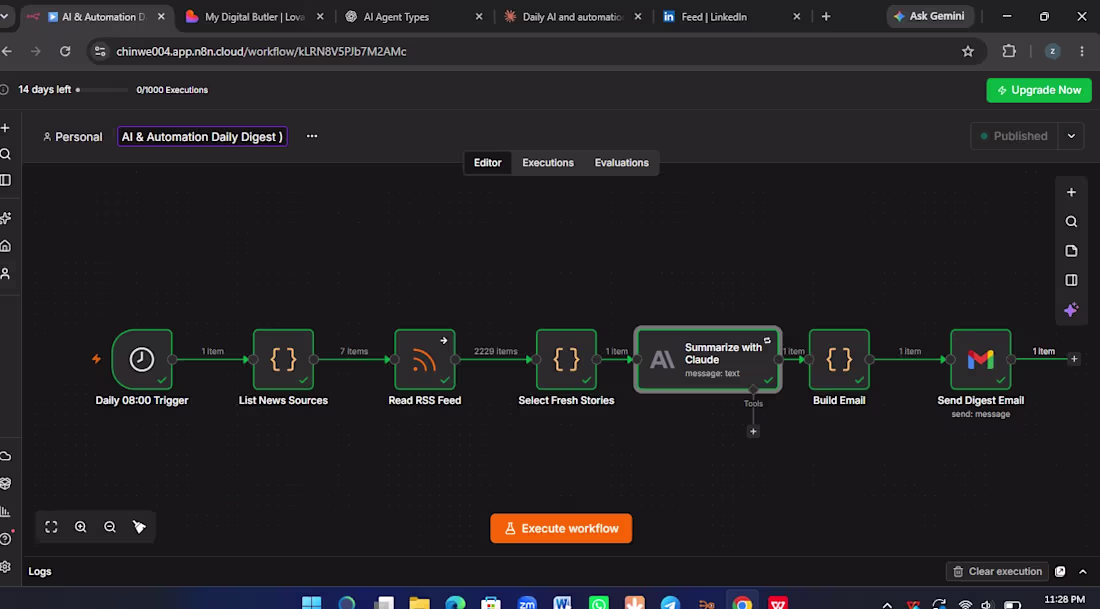Bookmark this page with the star
This screenshot has height=609, width=1100.
pyautogui.click(x=968, y=51)
